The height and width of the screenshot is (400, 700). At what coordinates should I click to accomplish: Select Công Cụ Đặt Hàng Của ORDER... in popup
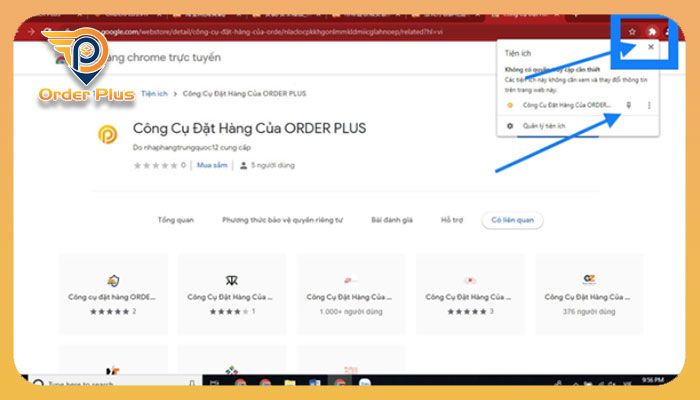(x=567, y=105)
